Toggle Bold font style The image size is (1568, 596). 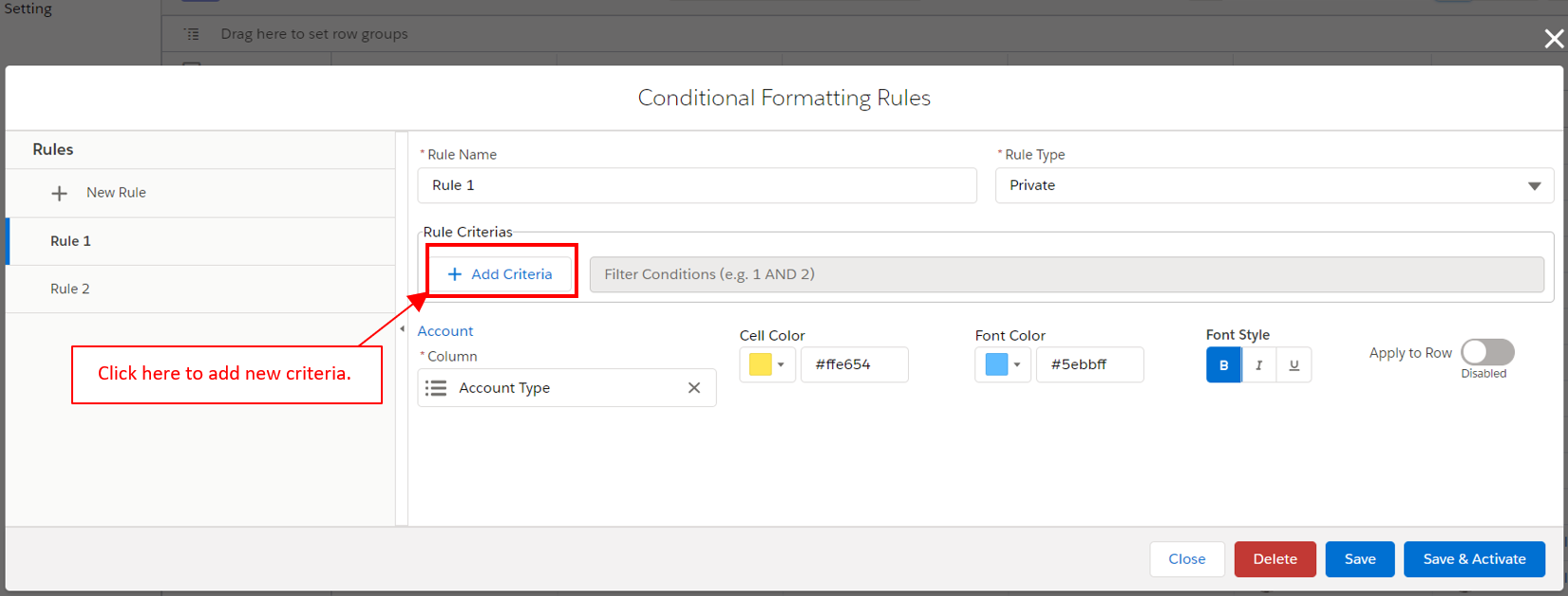(1223, 364)
